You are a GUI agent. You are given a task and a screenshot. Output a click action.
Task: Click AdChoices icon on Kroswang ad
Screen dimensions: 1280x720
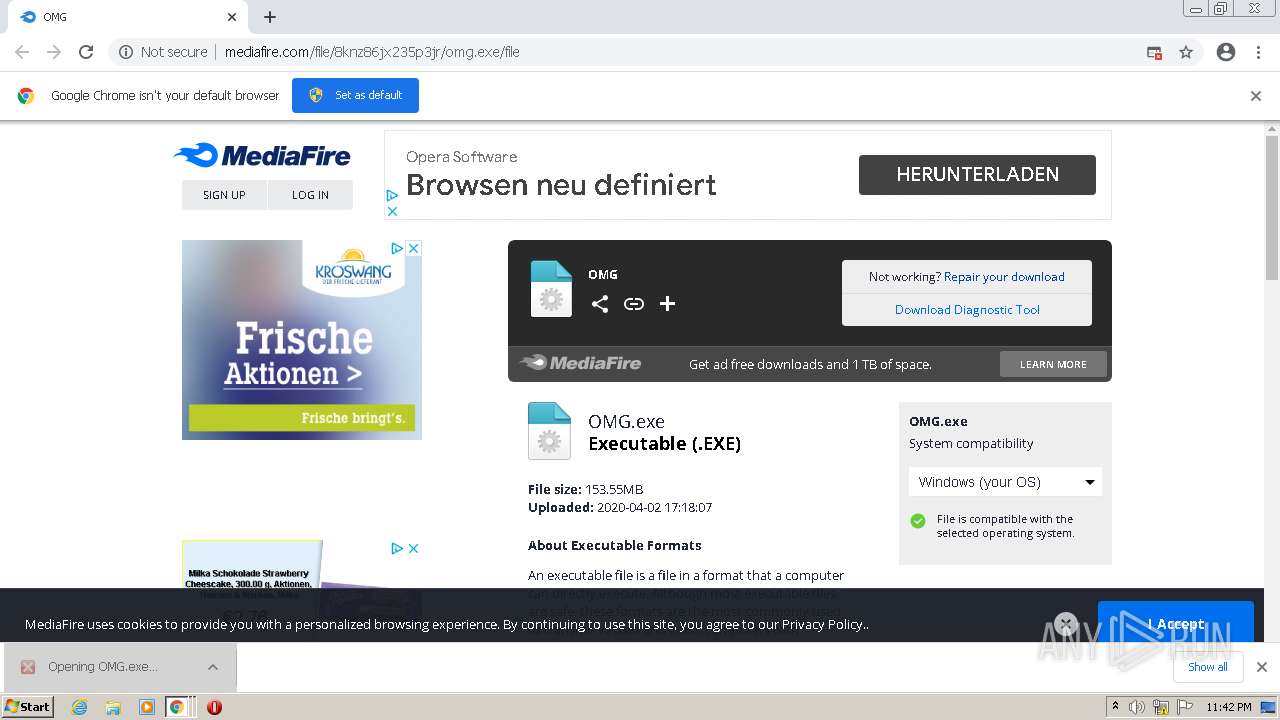(397, 248)
